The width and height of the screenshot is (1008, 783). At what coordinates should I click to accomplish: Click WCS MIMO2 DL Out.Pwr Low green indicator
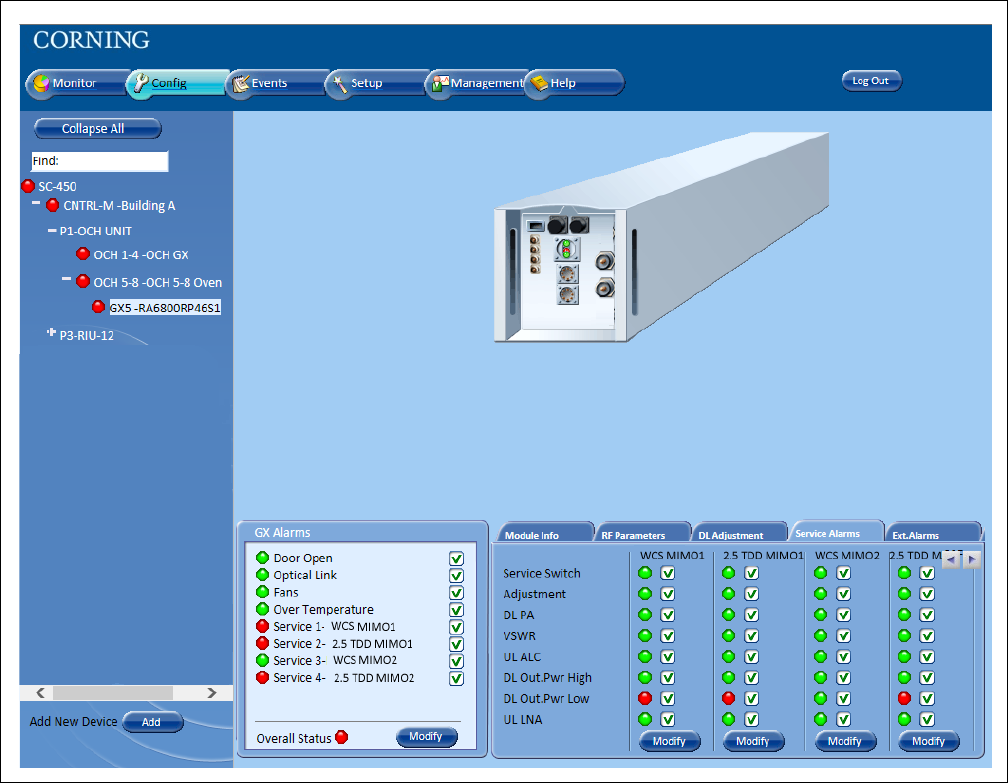click(x=820, y=698)
